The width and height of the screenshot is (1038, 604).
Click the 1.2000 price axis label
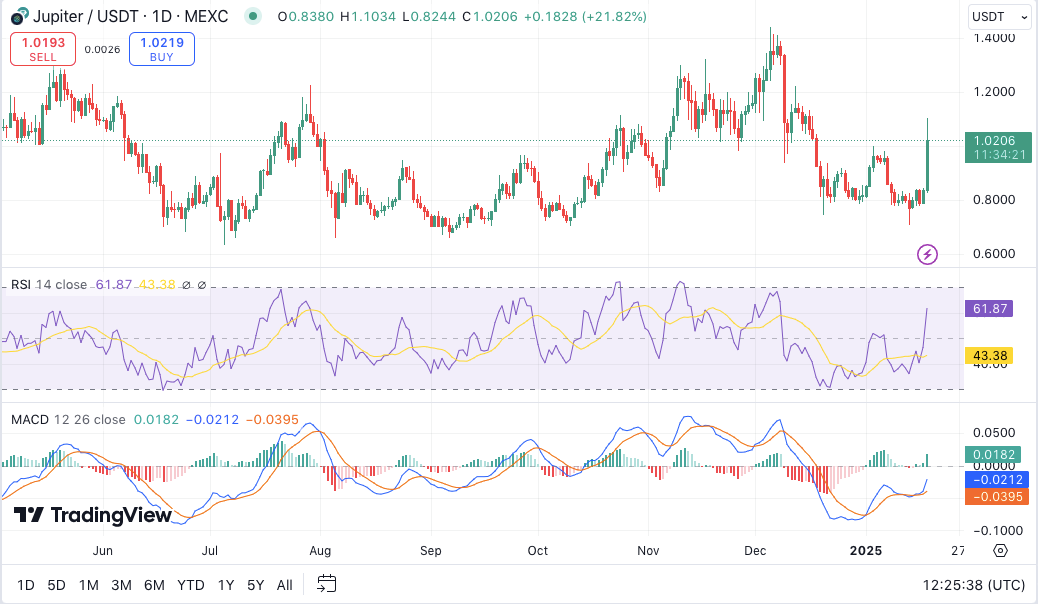point(994,91)
